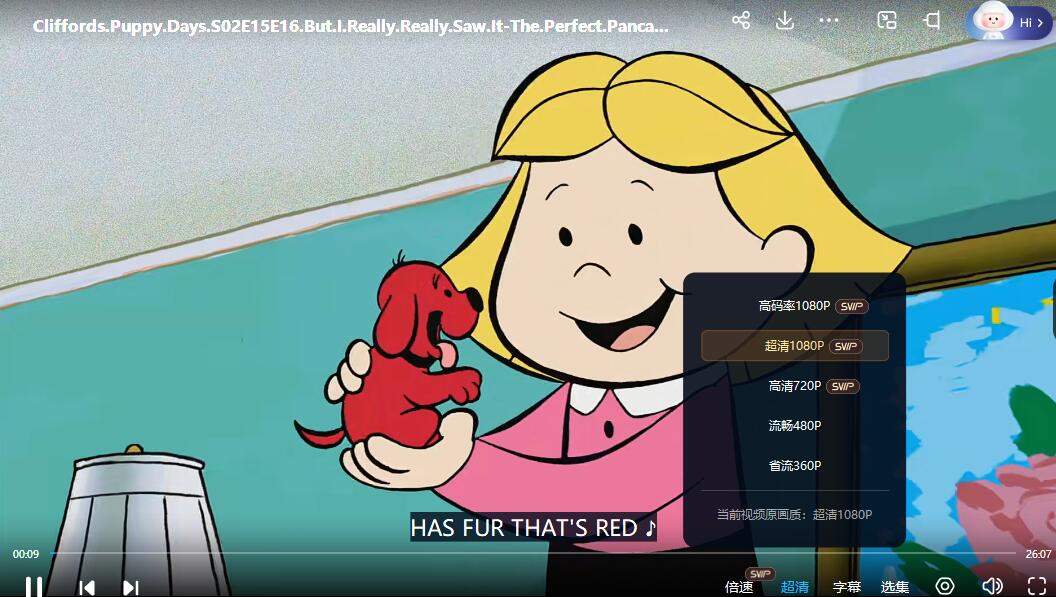Click the SVIP badge above 倍速
Screen dimensions: 1056x597
click(760, 573)
